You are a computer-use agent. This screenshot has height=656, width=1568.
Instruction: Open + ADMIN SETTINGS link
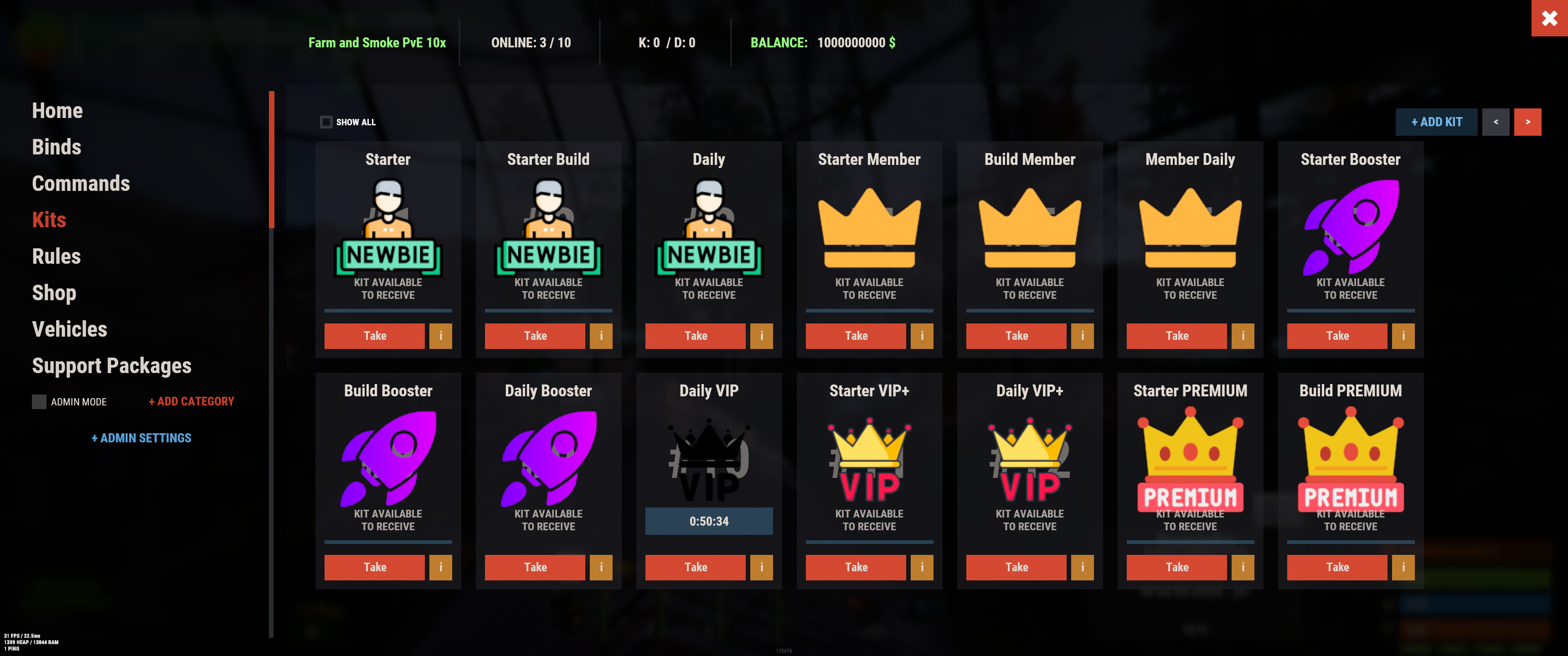(141, 438)
